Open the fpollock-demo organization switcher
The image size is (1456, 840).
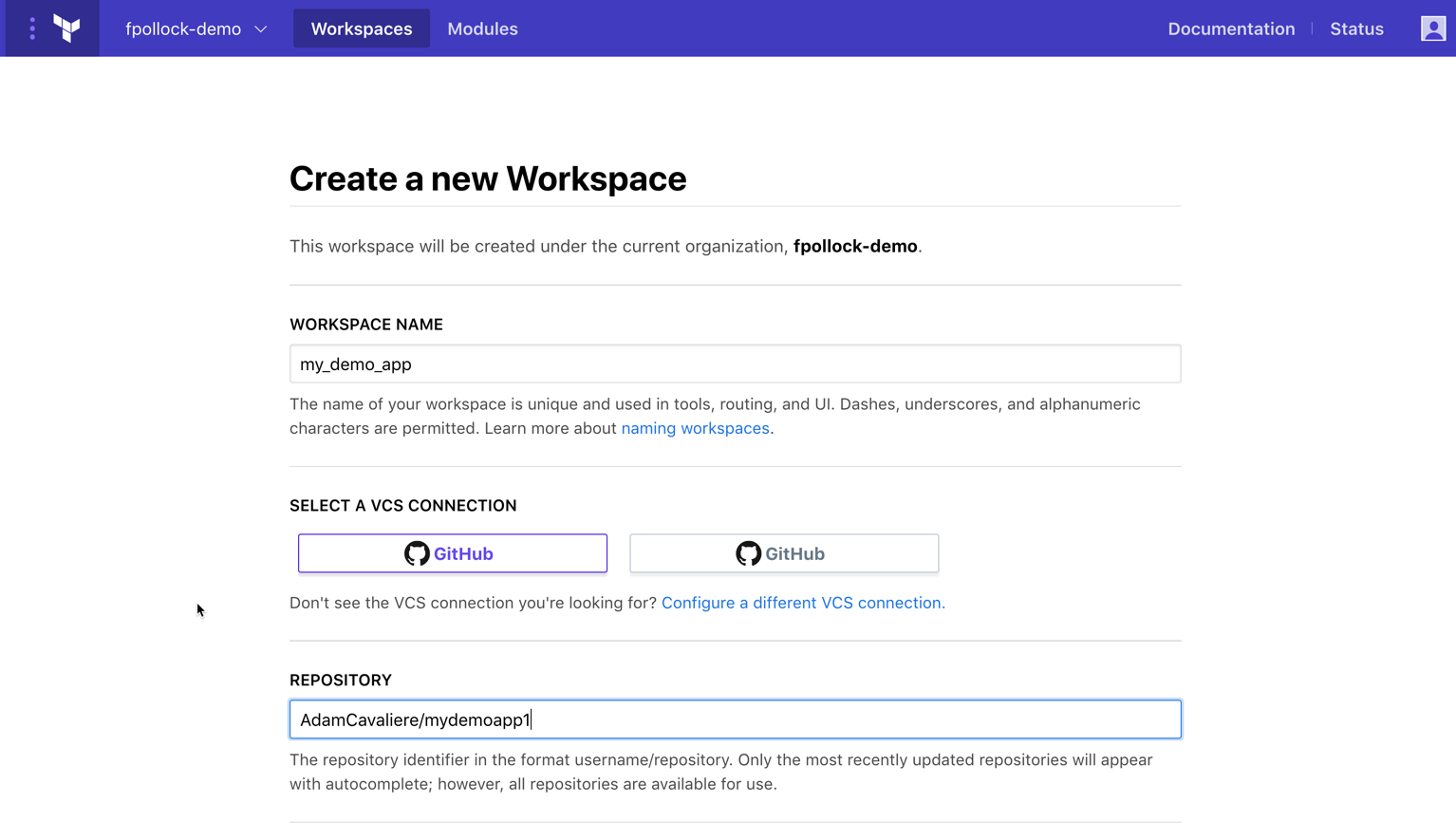183,28
